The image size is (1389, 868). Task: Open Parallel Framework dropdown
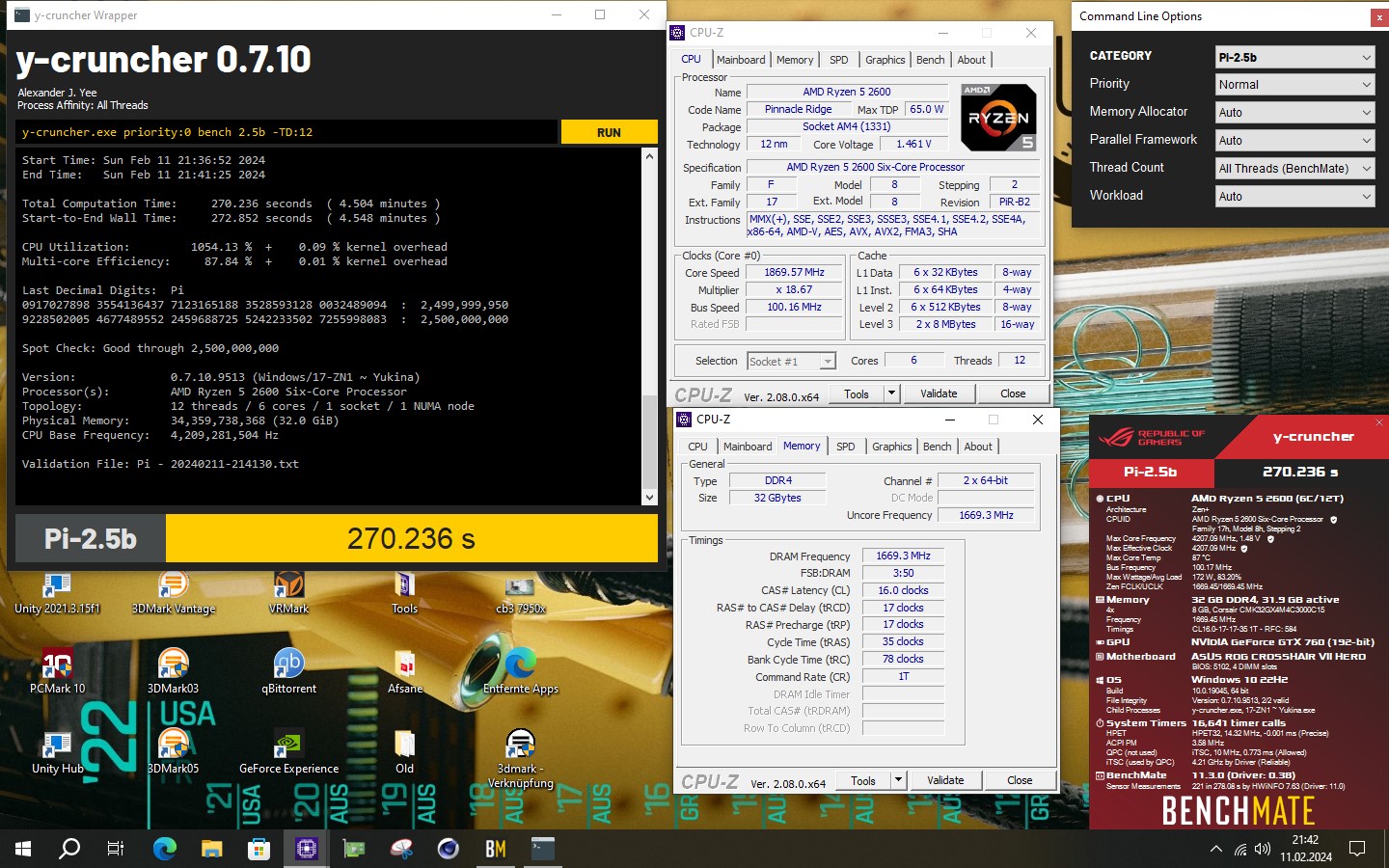point(1294,141)
